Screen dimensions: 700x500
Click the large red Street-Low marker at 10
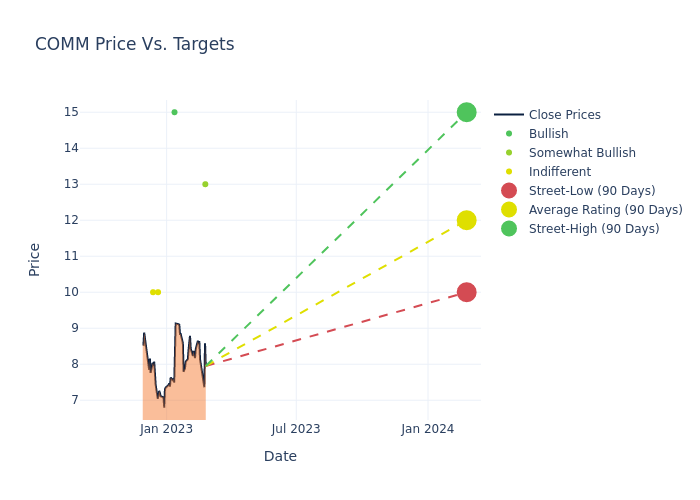[466, 292]
